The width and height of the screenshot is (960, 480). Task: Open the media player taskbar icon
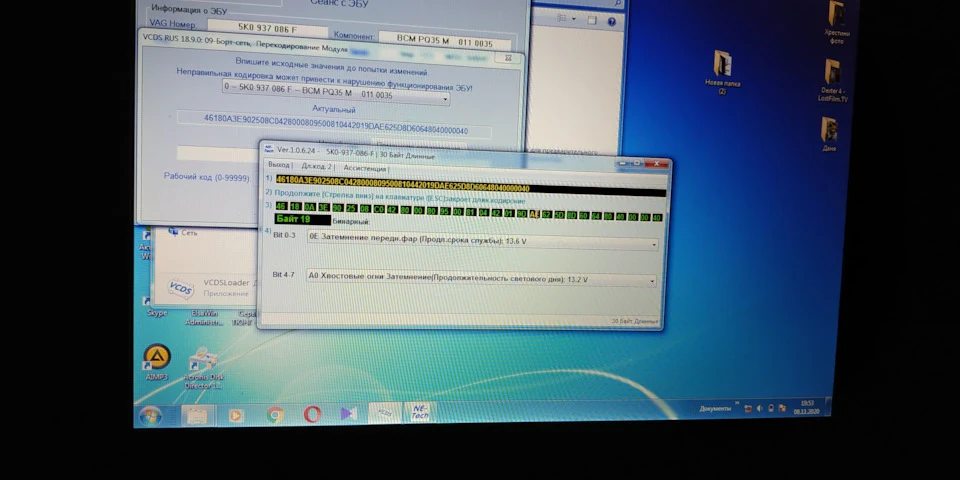coord(235,415)
